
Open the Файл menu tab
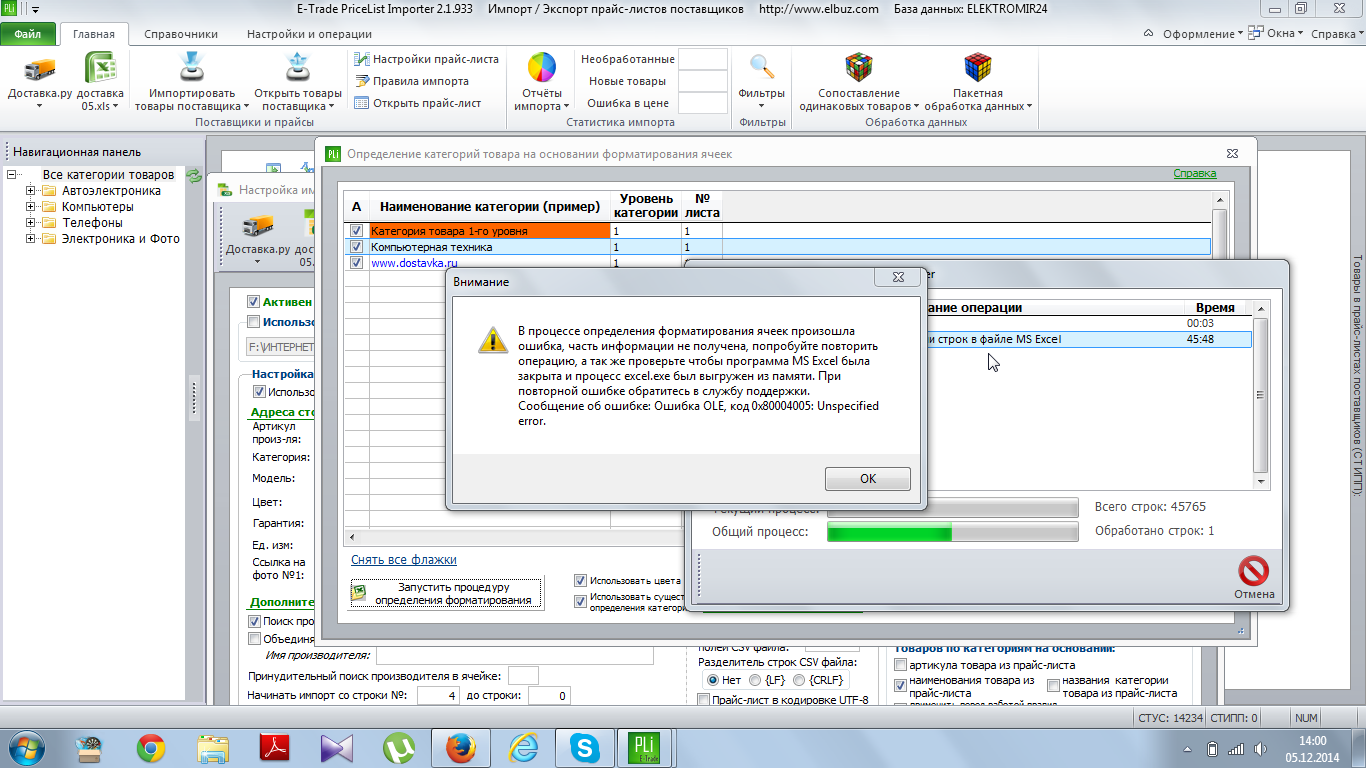(x=28, y=34)
